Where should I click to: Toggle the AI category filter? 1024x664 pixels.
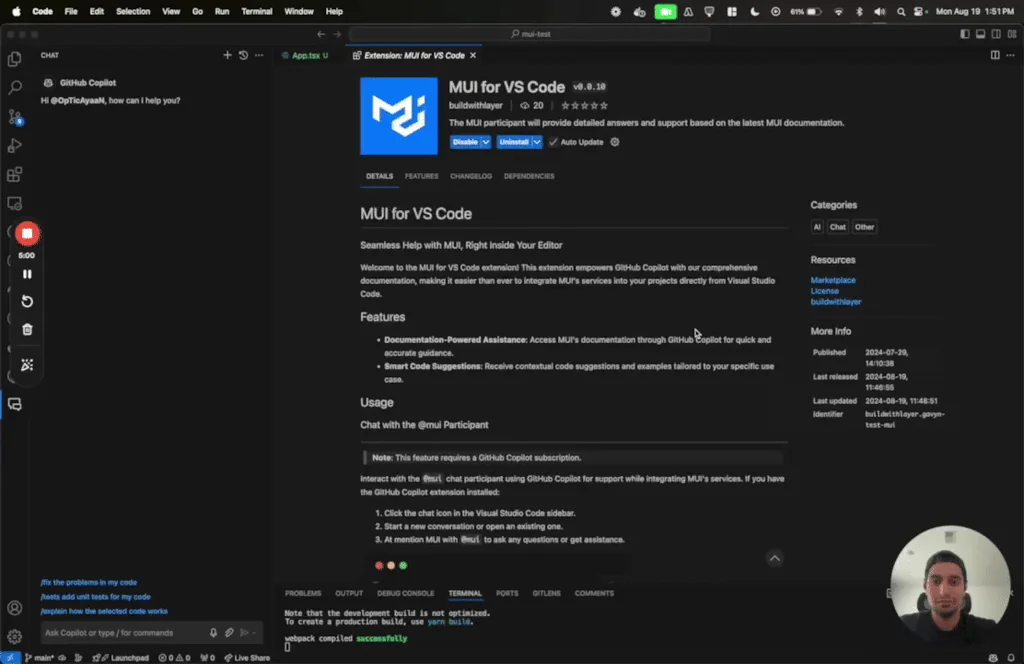(817, 226)
